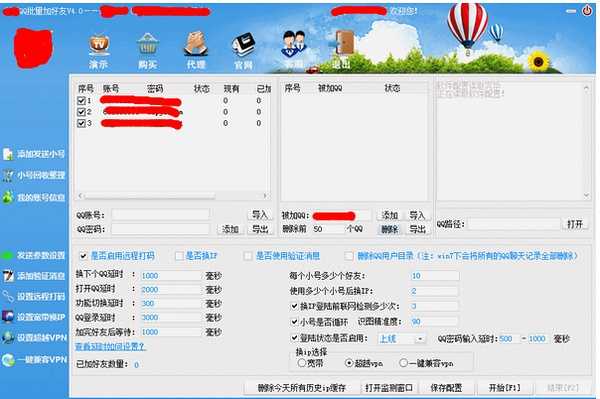Enable the 是否换IP checkbox
The width and height of the screenshot is (600, 399).
pos(179,256)
